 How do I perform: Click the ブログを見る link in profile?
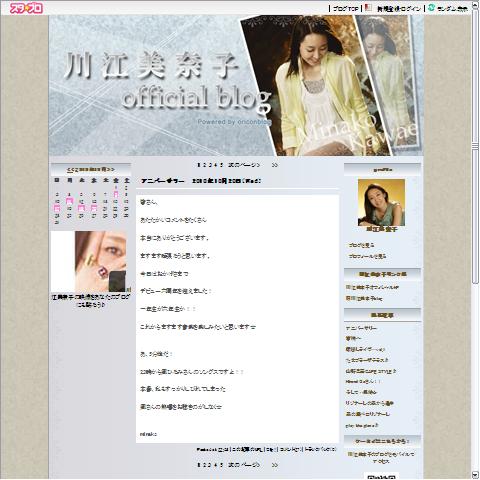(x=361, y=245)
